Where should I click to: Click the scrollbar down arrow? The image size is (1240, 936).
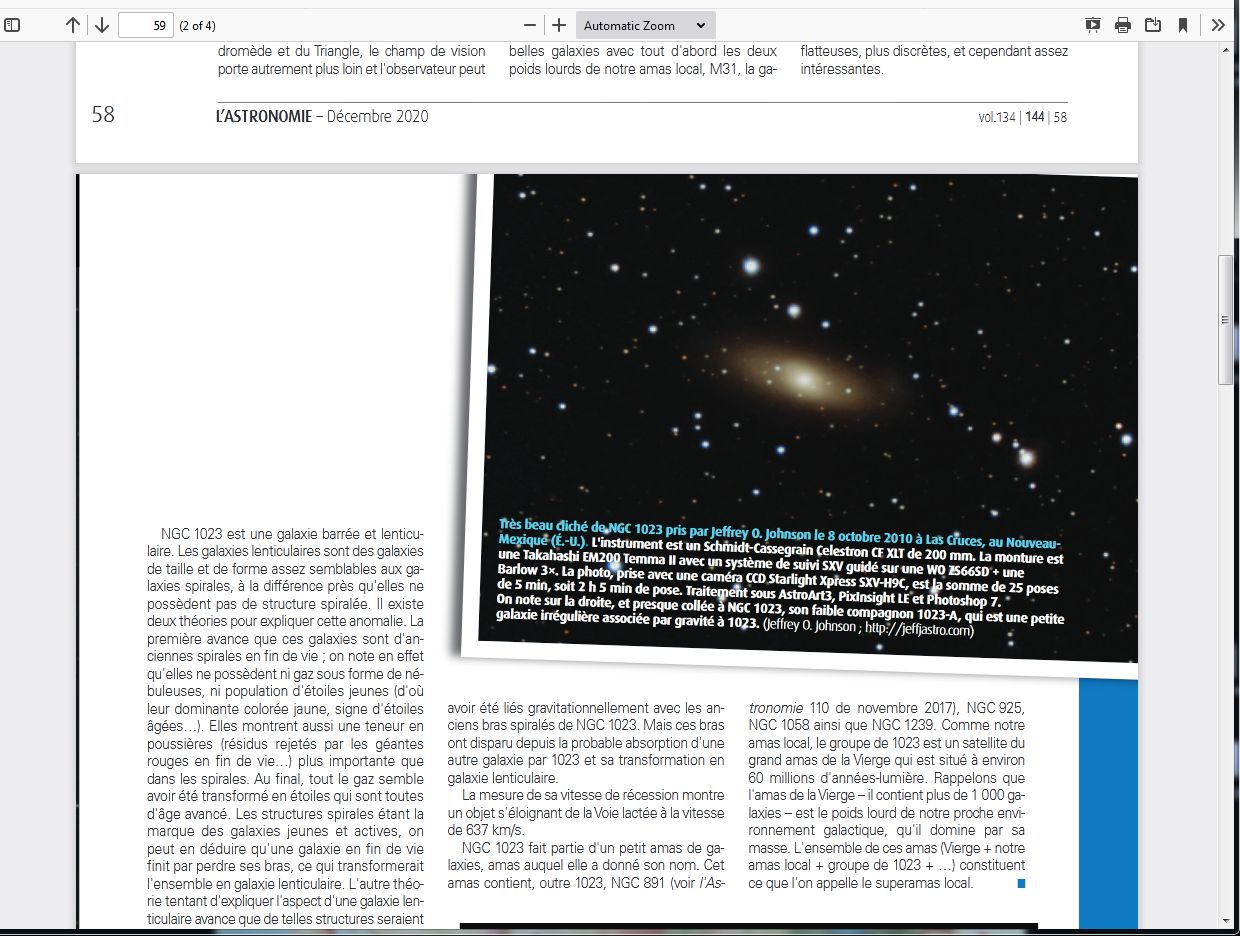tap(1225, 919)
